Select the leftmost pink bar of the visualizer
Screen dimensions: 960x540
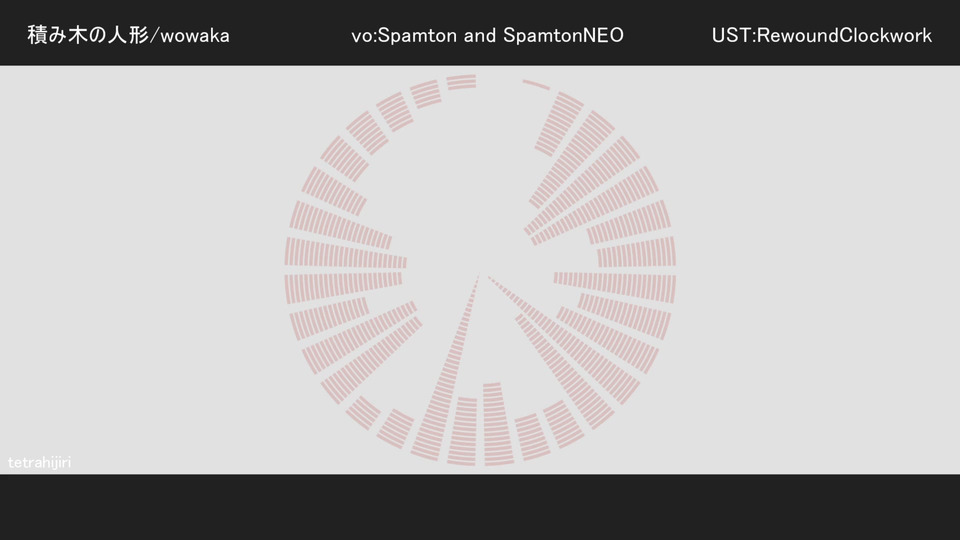click(343, 289)
